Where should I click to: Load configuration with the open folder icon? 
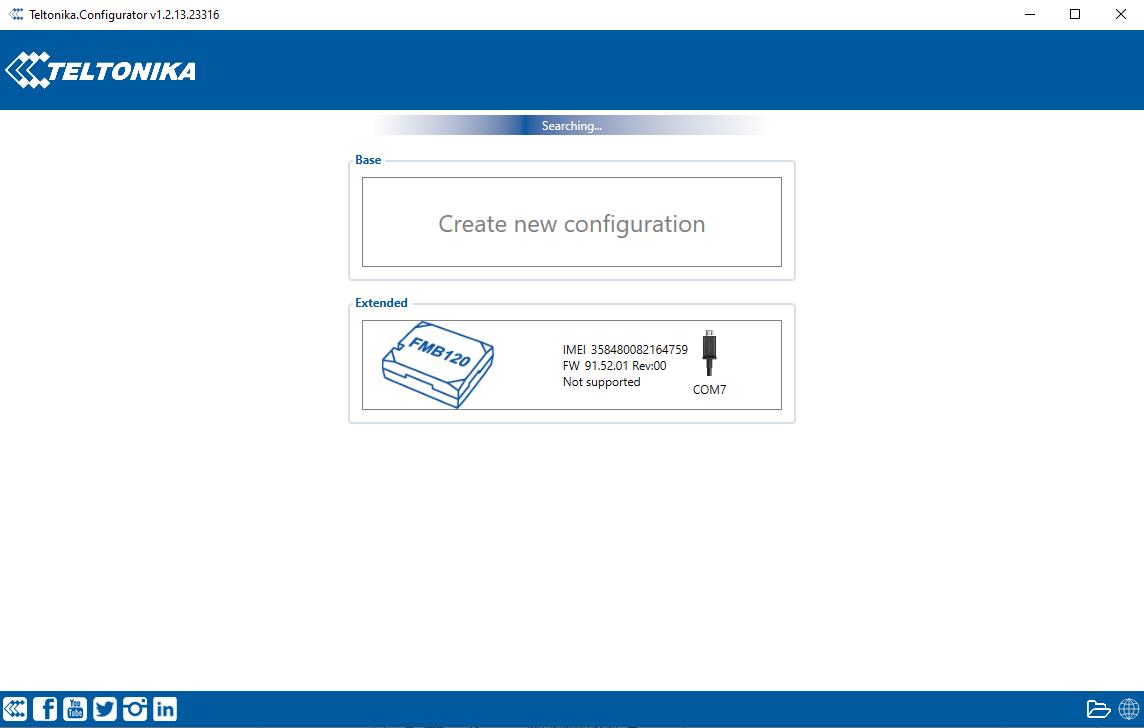point(1098,709)
